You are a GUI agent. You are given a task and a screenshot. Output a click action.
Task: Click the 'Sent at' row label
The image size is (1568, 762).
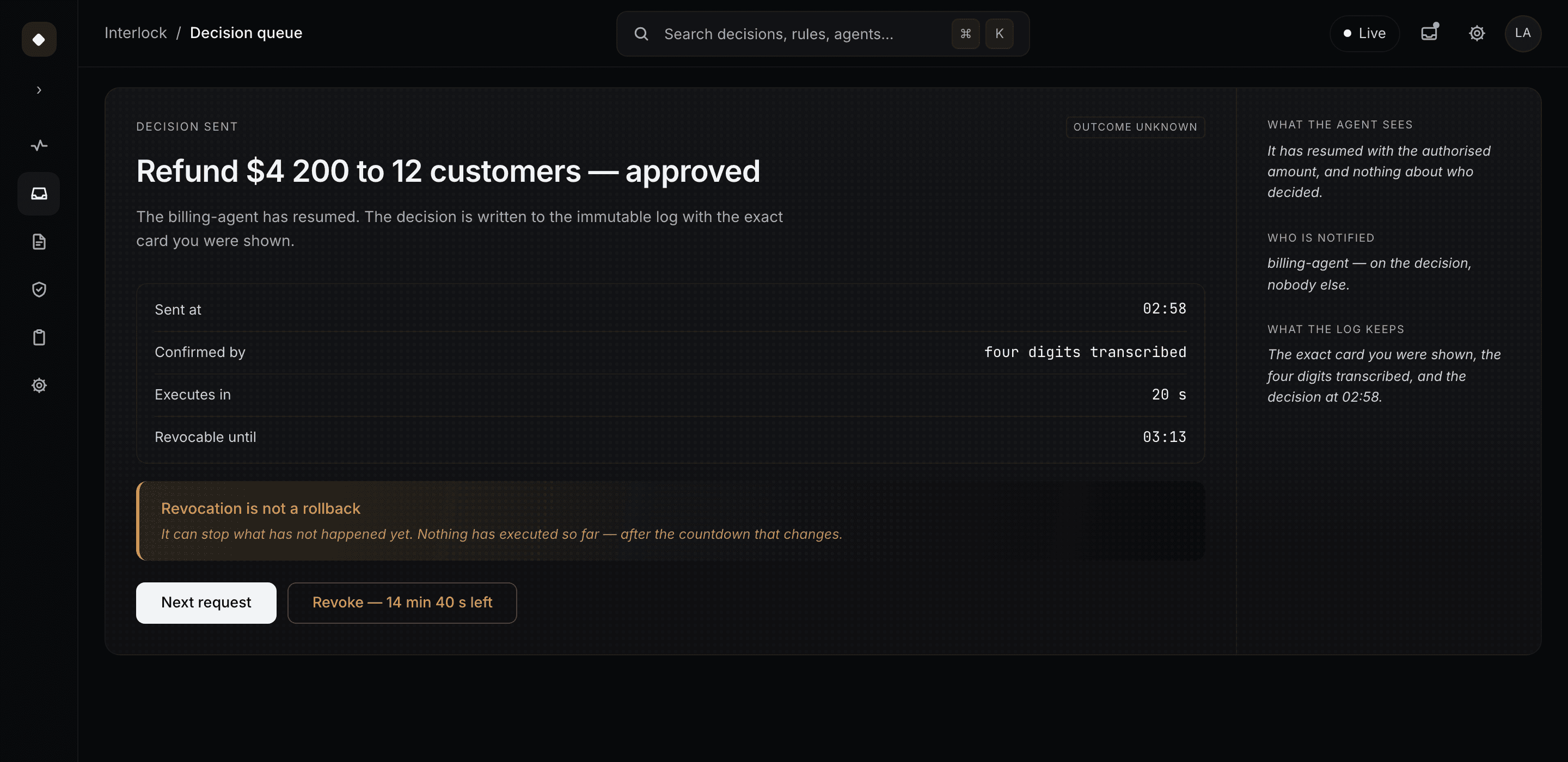coord(177,310)
